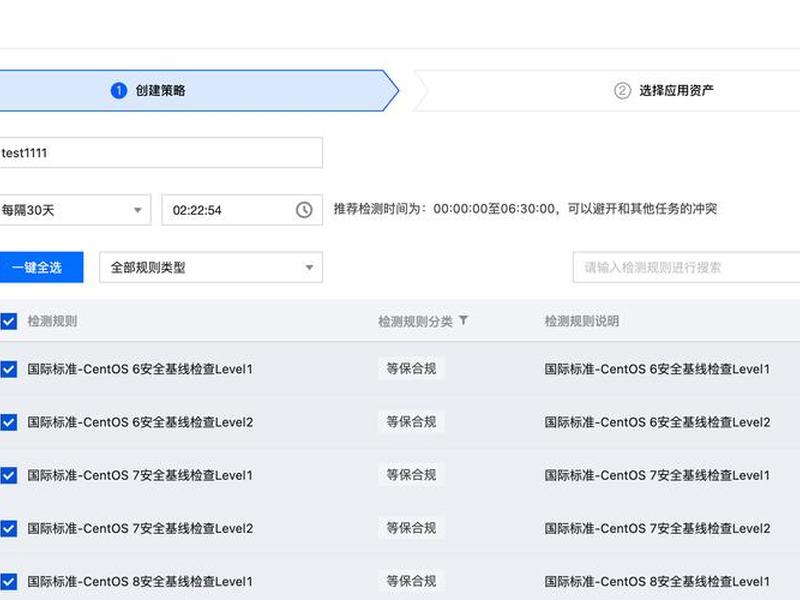Filter by 检测规则分类 funnel icon
800x600 pixels.
pos(463,320)
